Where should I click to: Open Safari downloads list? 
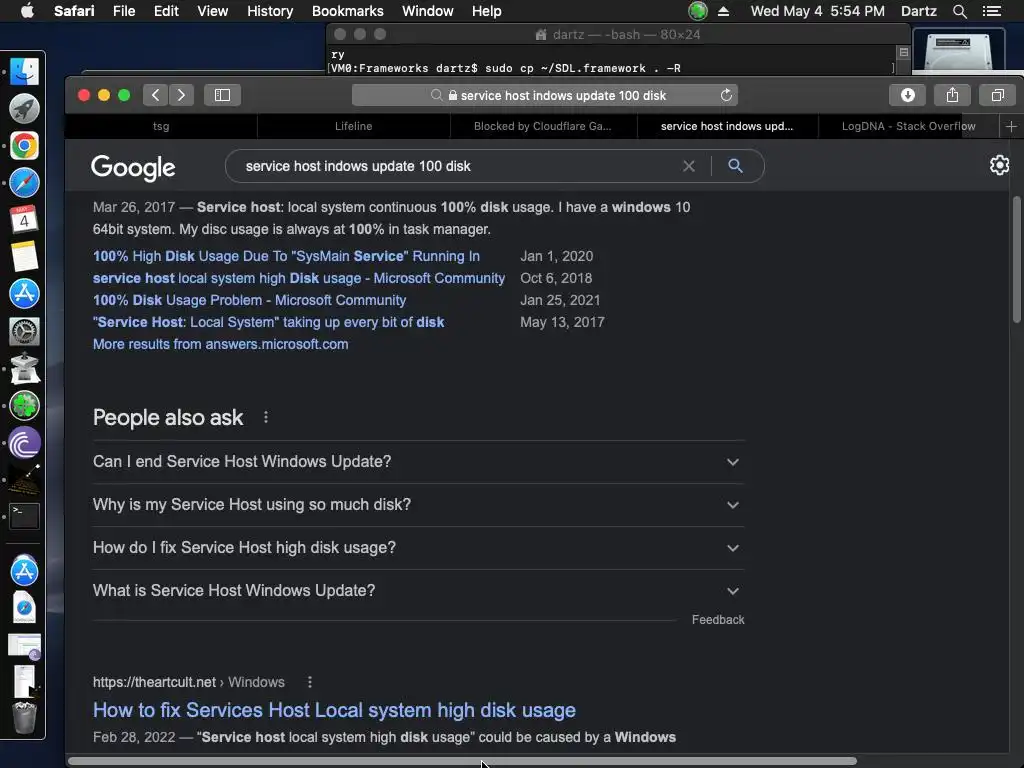tap(907, 95)
